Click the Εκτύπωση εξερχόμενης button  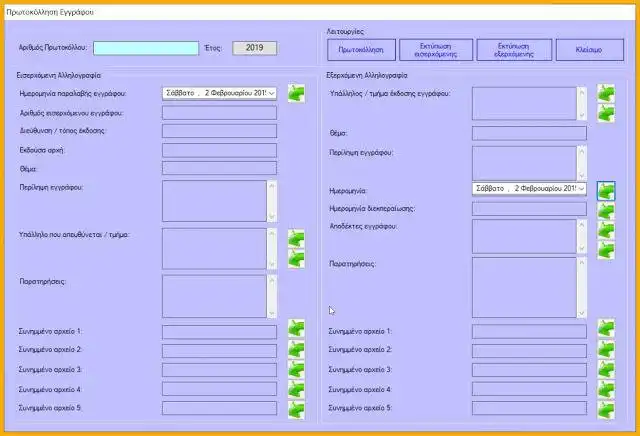coord(514,50)
